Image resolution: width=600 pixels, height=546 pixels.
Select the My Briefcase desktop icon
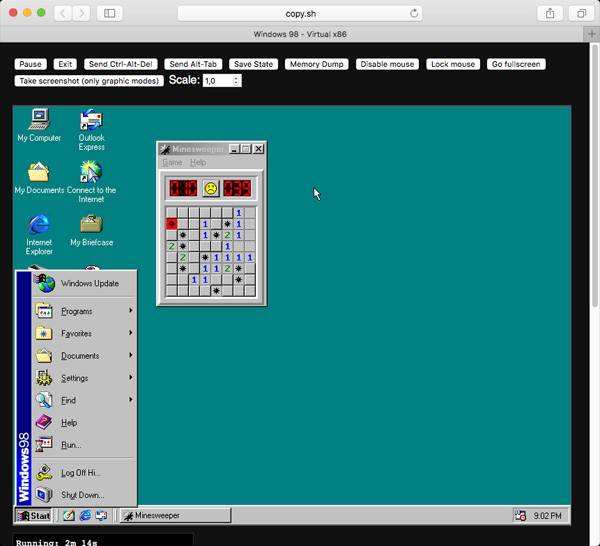pos(91,230)
